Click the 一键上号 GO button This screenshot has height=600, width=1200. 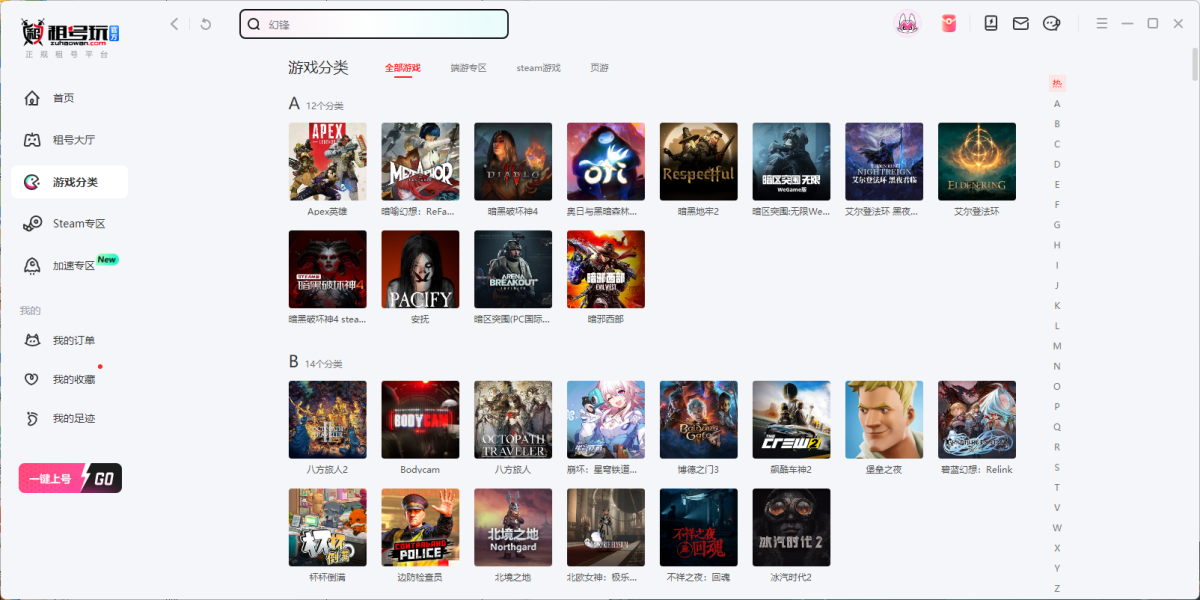click(x=70, y=479)
